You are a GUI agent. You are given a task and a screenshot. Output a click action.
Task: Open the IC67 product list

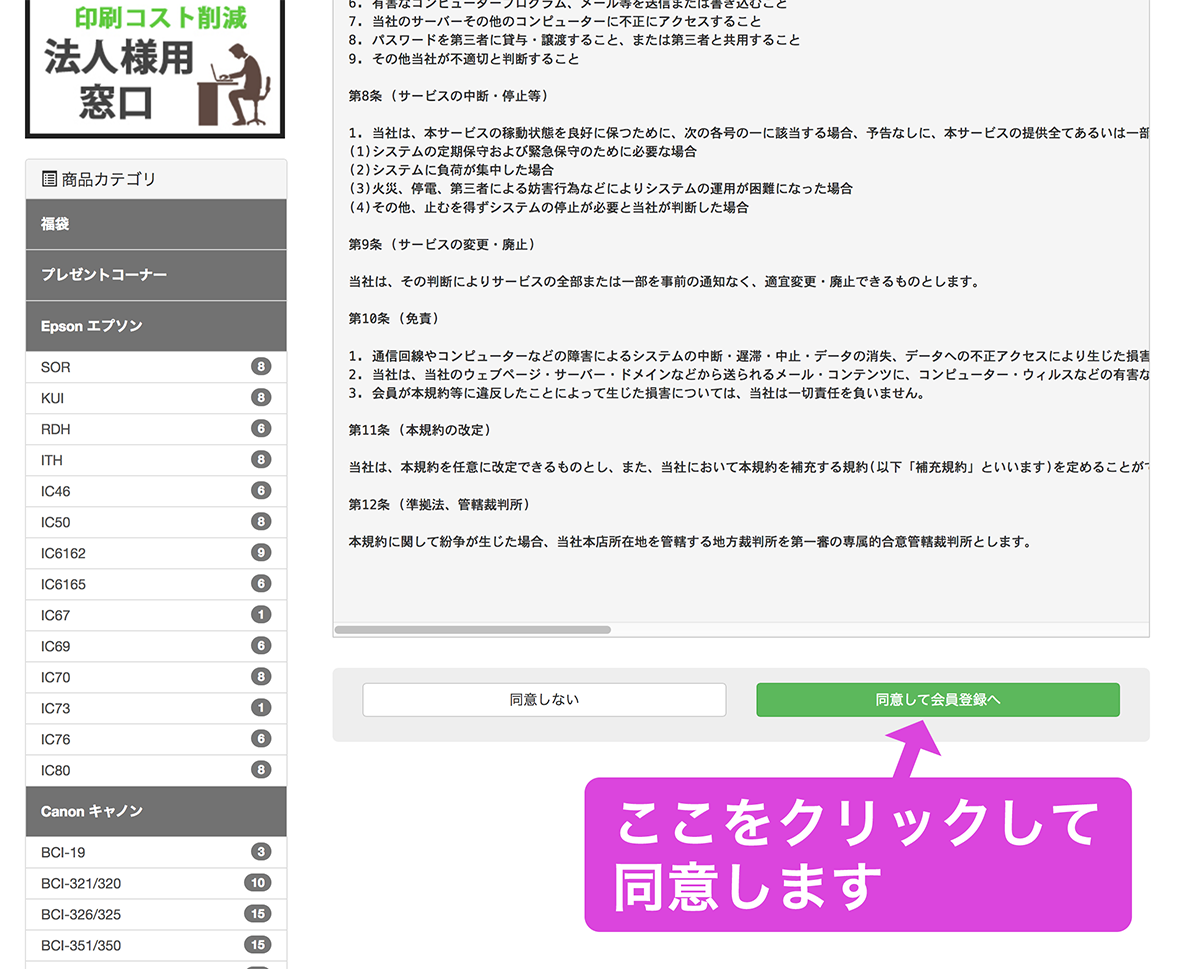coord(56,615)
